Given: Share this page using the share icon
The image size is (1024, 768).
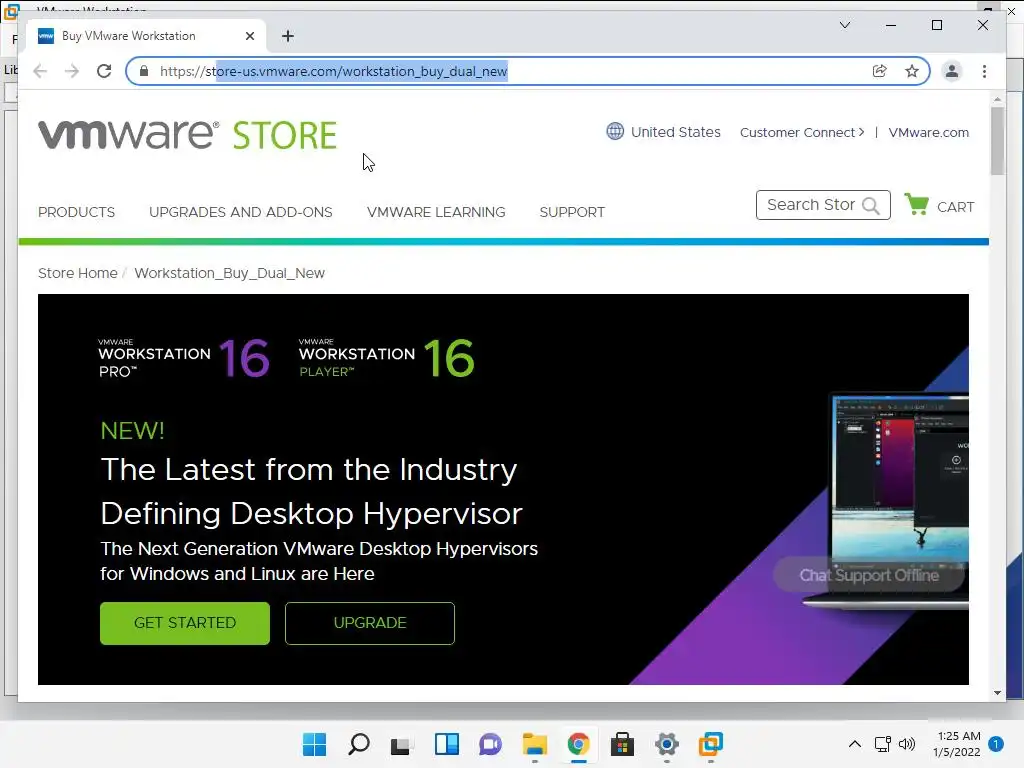Looking at the screenshot, I should [x=880, y=71].
